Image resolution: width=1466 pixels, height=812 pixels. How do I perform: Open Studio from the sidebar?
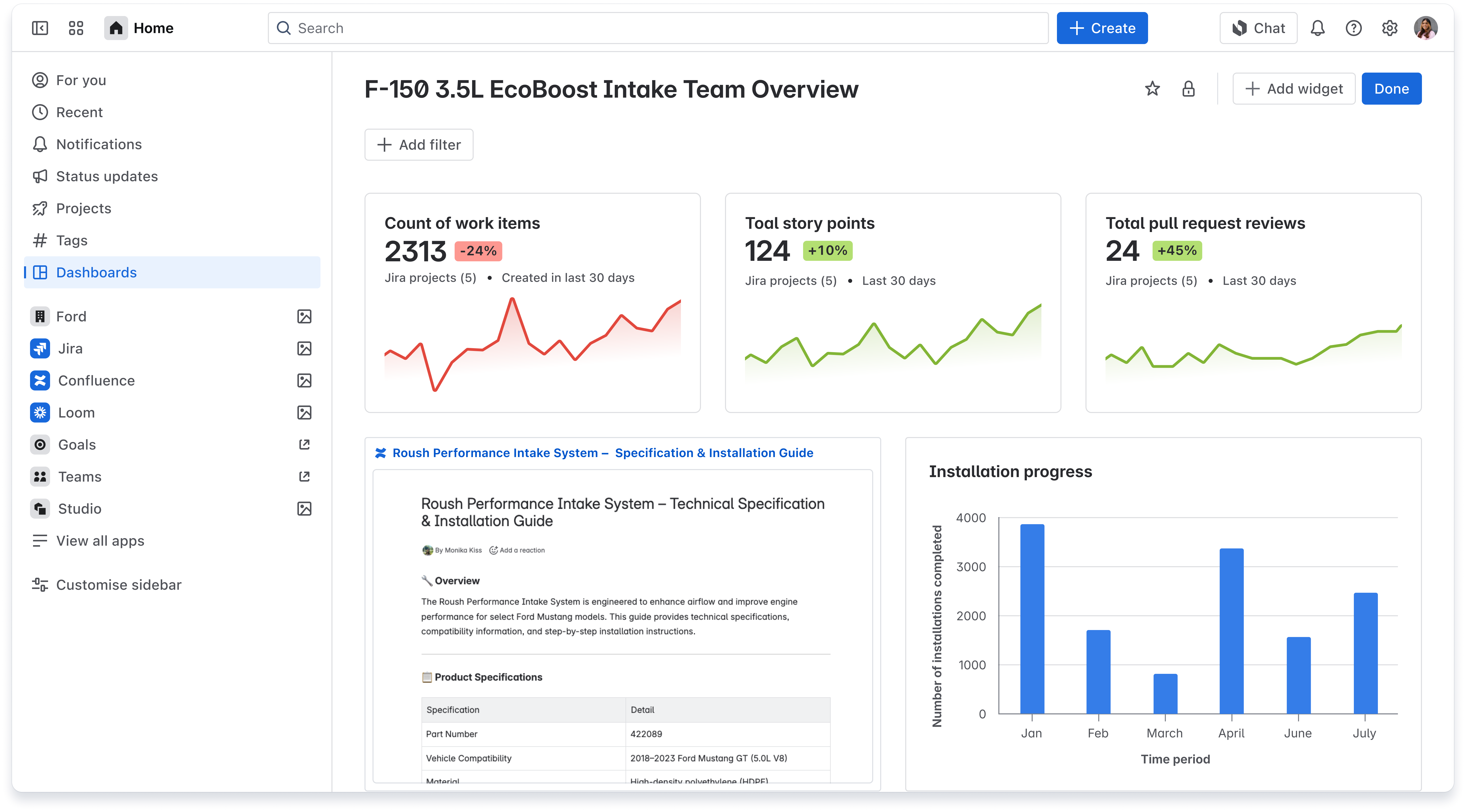[80, 508]
